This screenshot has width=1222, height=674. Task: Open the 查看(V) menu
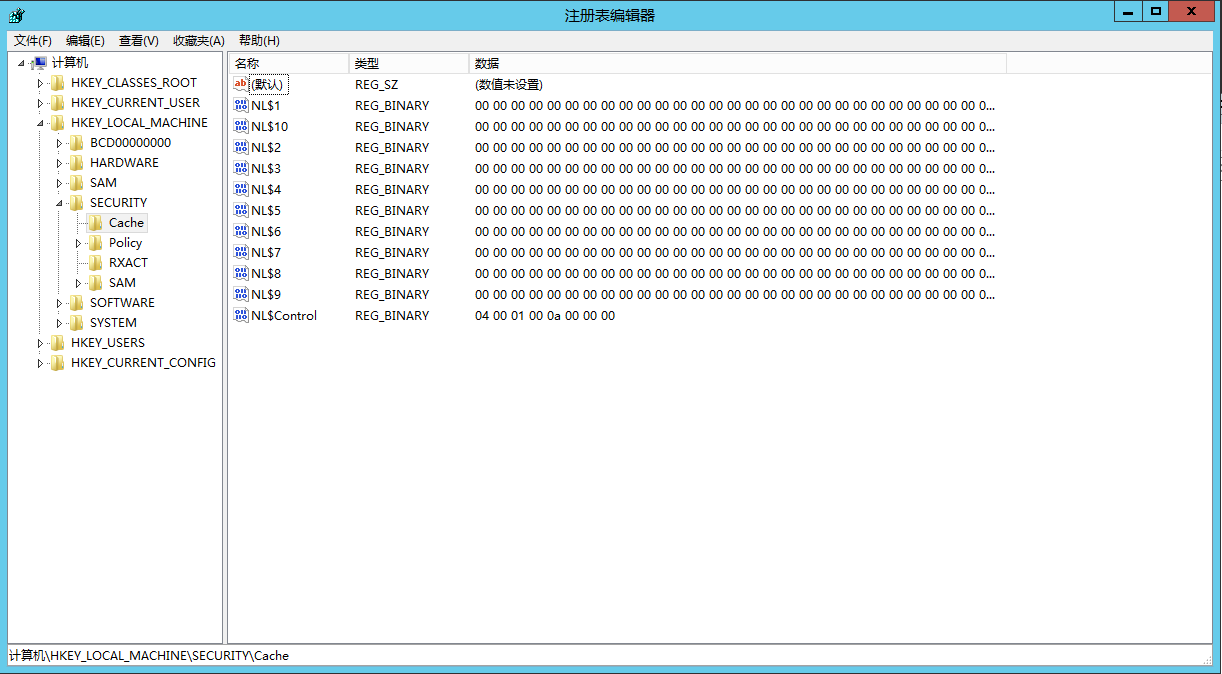(138, 40)
